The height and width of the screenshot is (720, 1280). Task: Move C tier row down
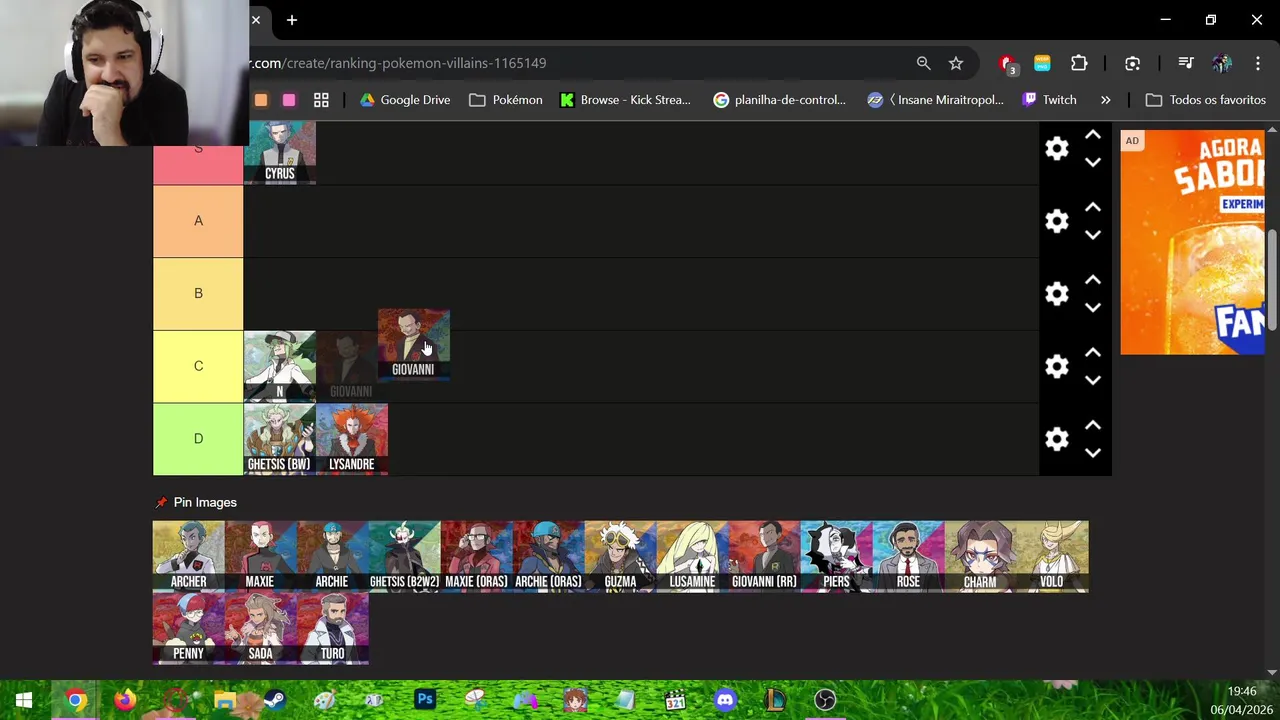click(x=1093, y=380)
